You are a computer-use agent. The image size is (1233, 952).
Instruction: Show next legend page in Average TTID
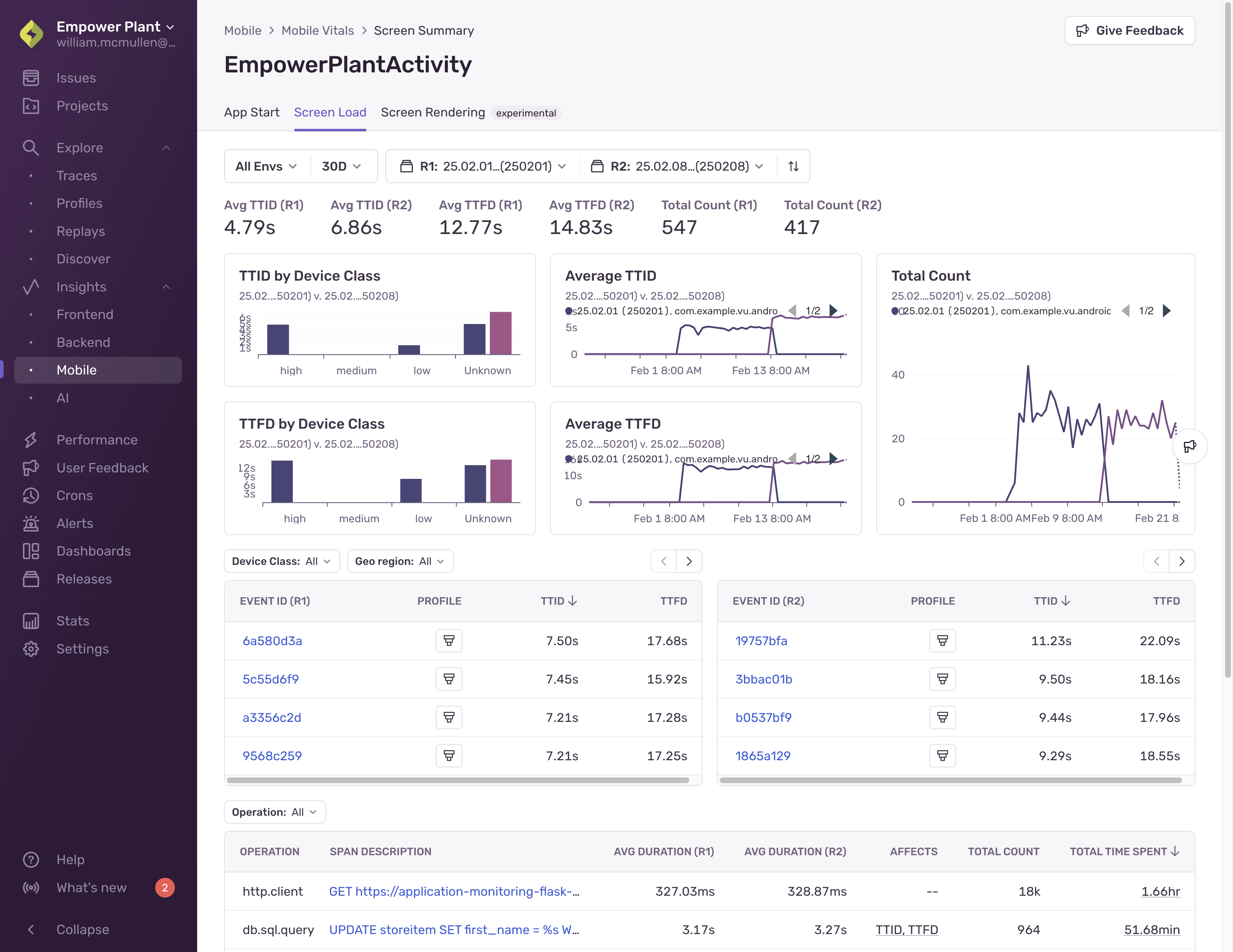click(833, 310)
